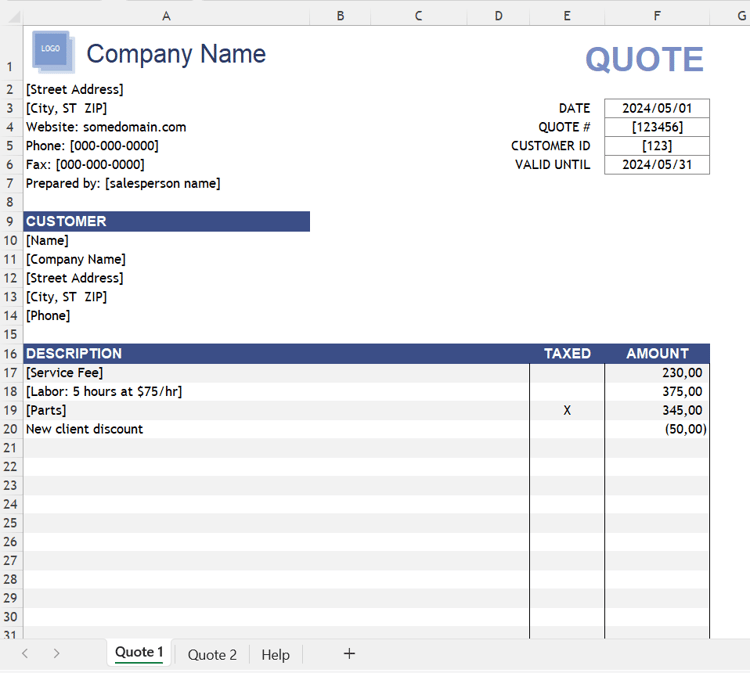Click customer [Street Address] in row 12
This screenshot has width=750, height=673.
(x=75, y=278)
